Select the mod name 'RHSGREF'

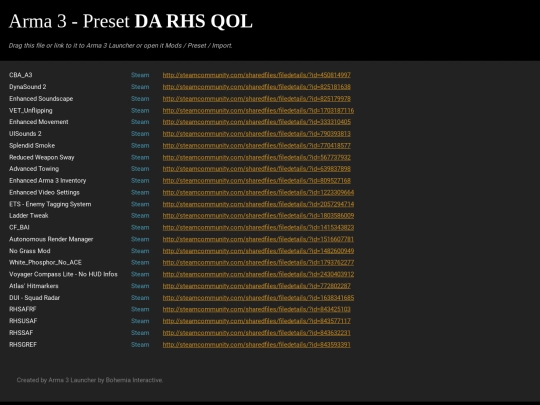(23, 344)
